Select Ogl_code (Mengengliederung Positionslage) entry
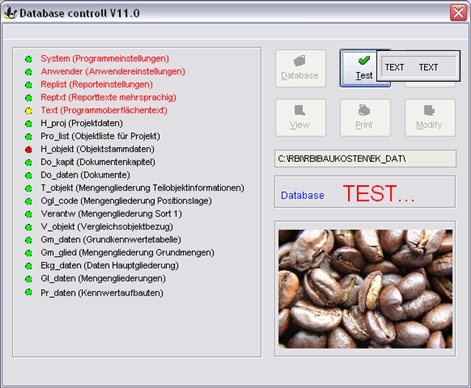 [126, 201]
